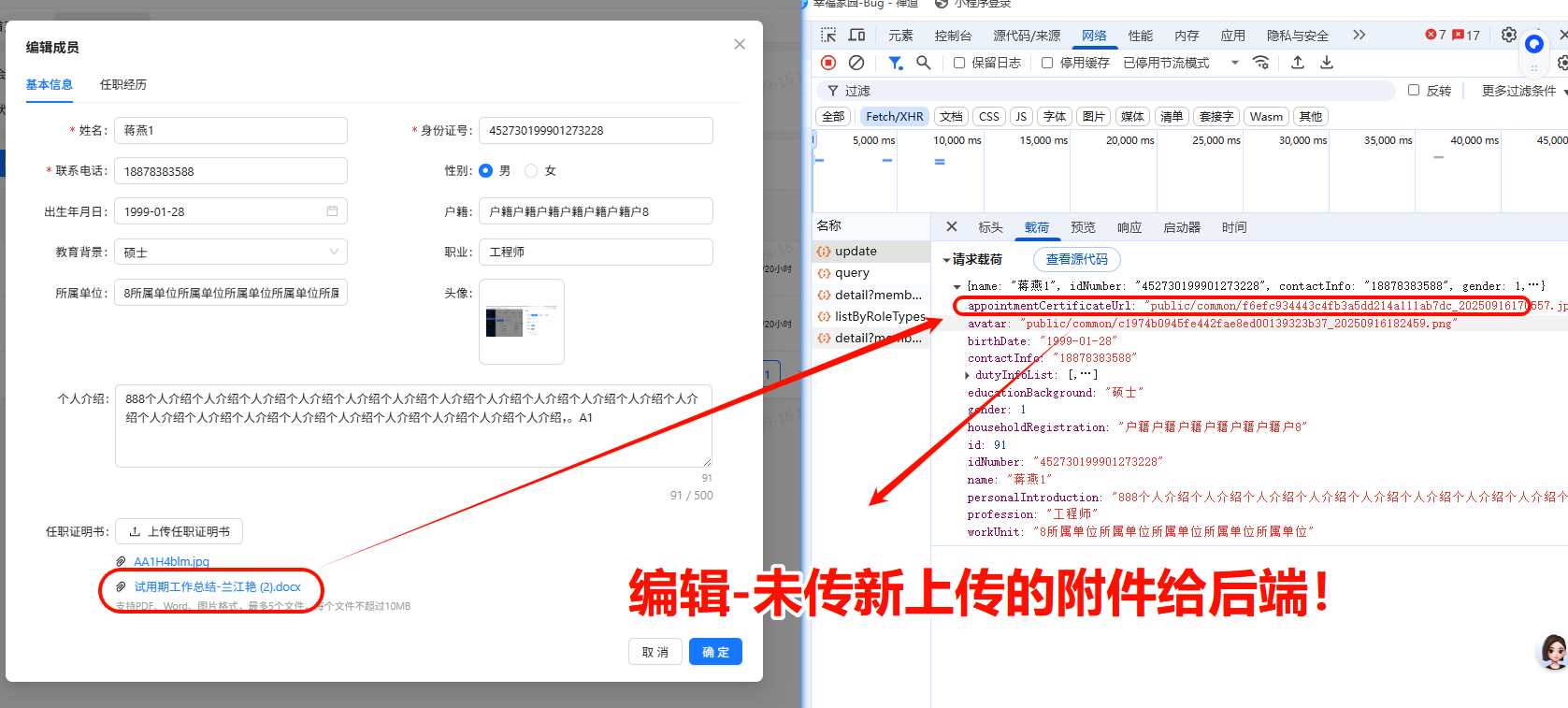
Task: Stop recording network log (red record icon)
Action: [828, 63]
